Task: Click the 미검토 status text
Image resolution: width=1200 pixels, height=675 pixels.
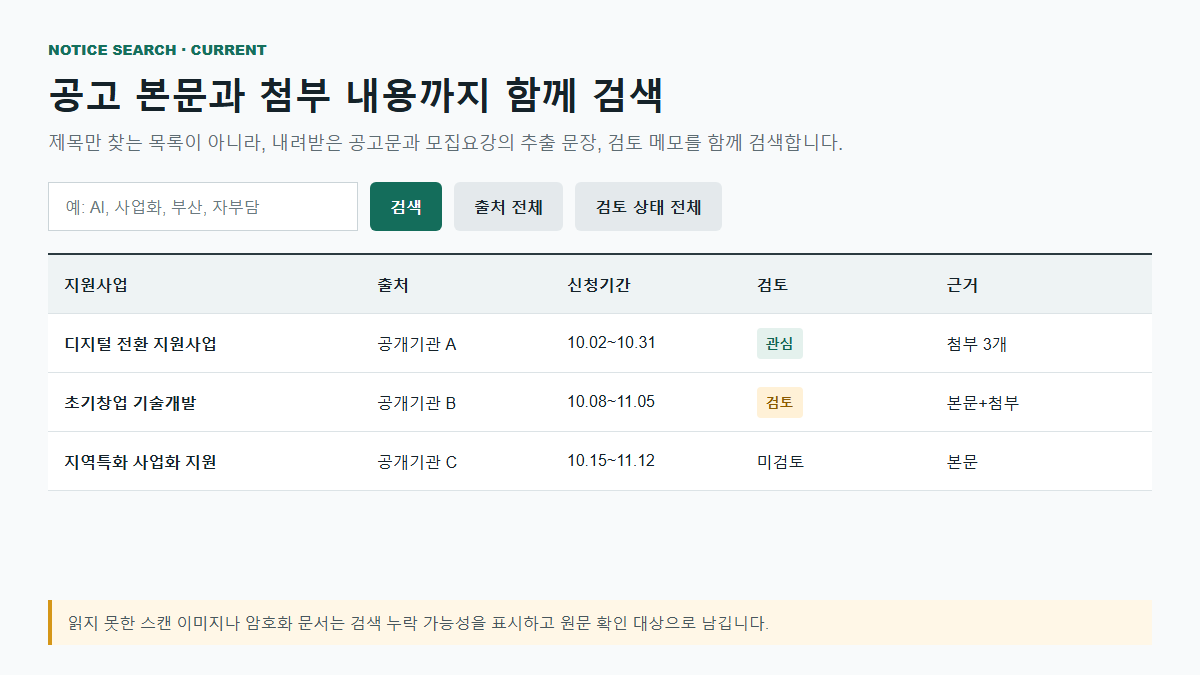Action: tap(781, 462)
